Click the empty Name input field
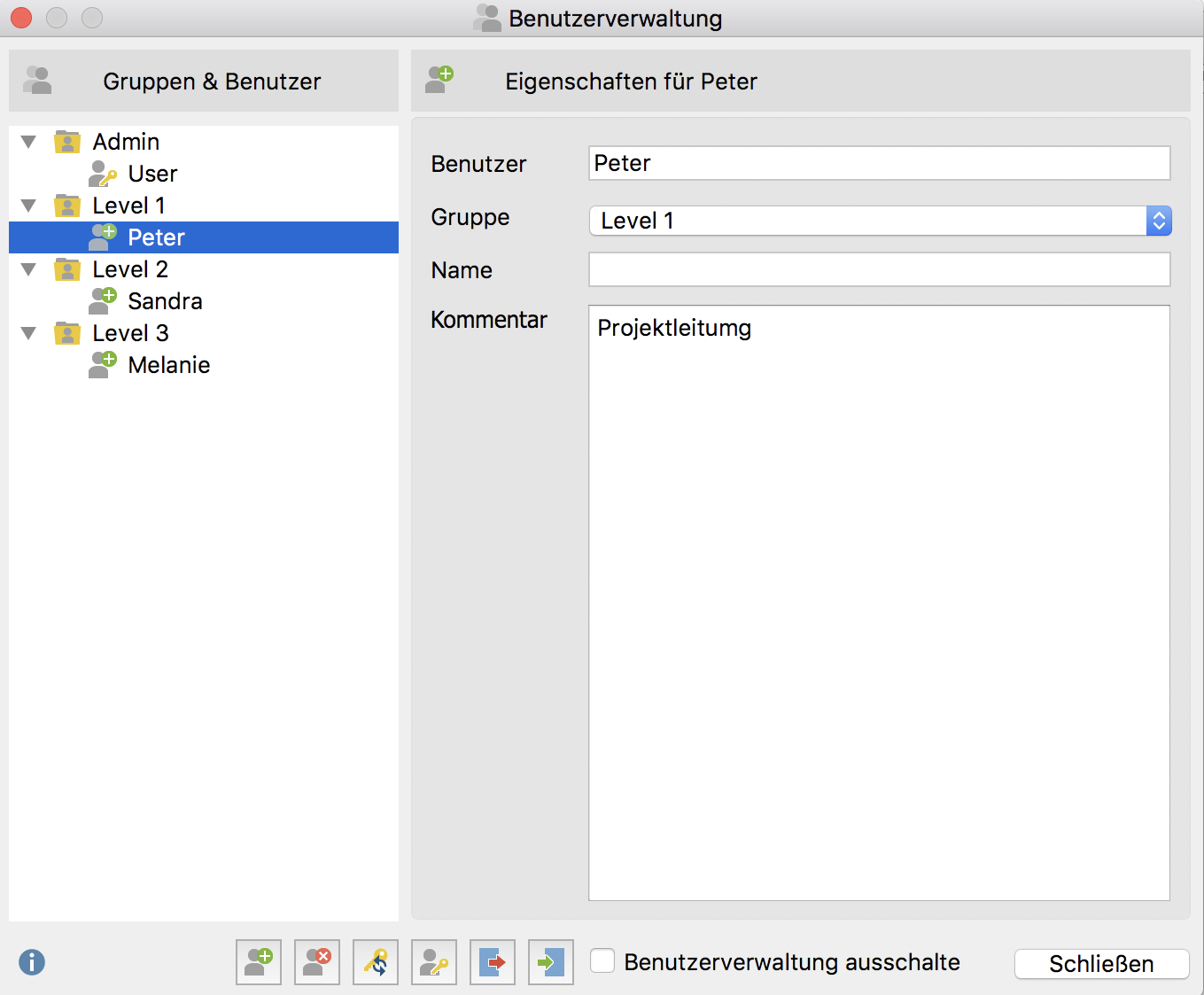 [x=880, y=269]
